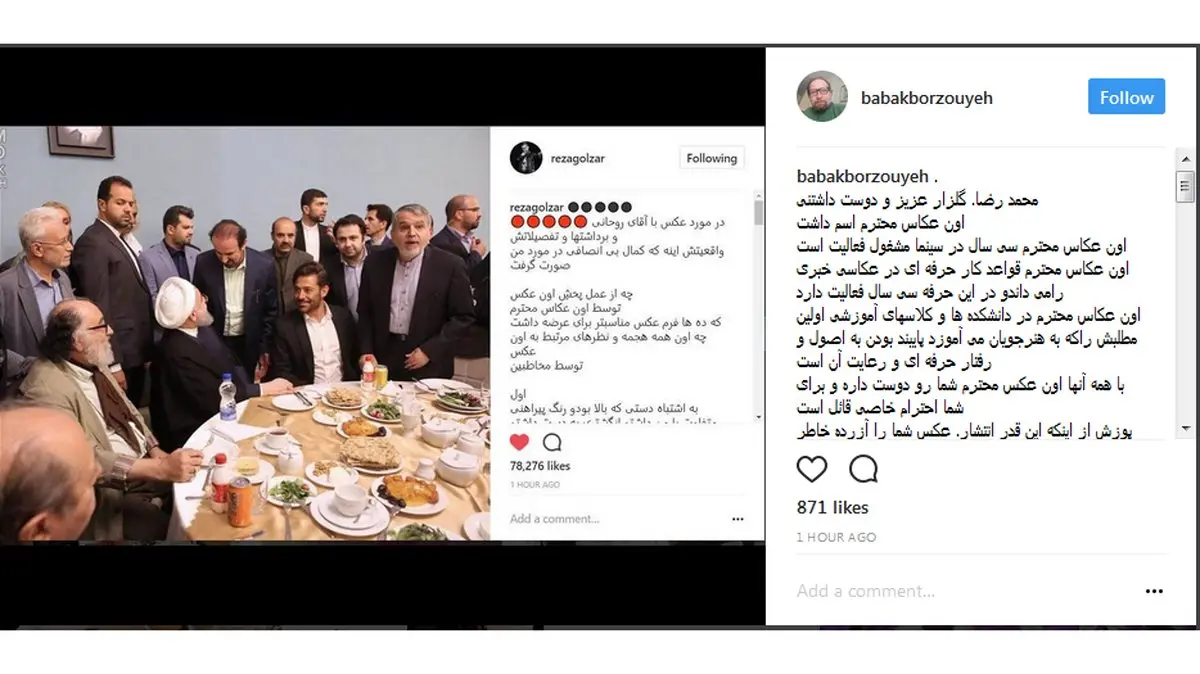Unlike the rezagolzar post via red heart
The width and height of the screenshot is (1200, 674).
[x=519, y=442]
